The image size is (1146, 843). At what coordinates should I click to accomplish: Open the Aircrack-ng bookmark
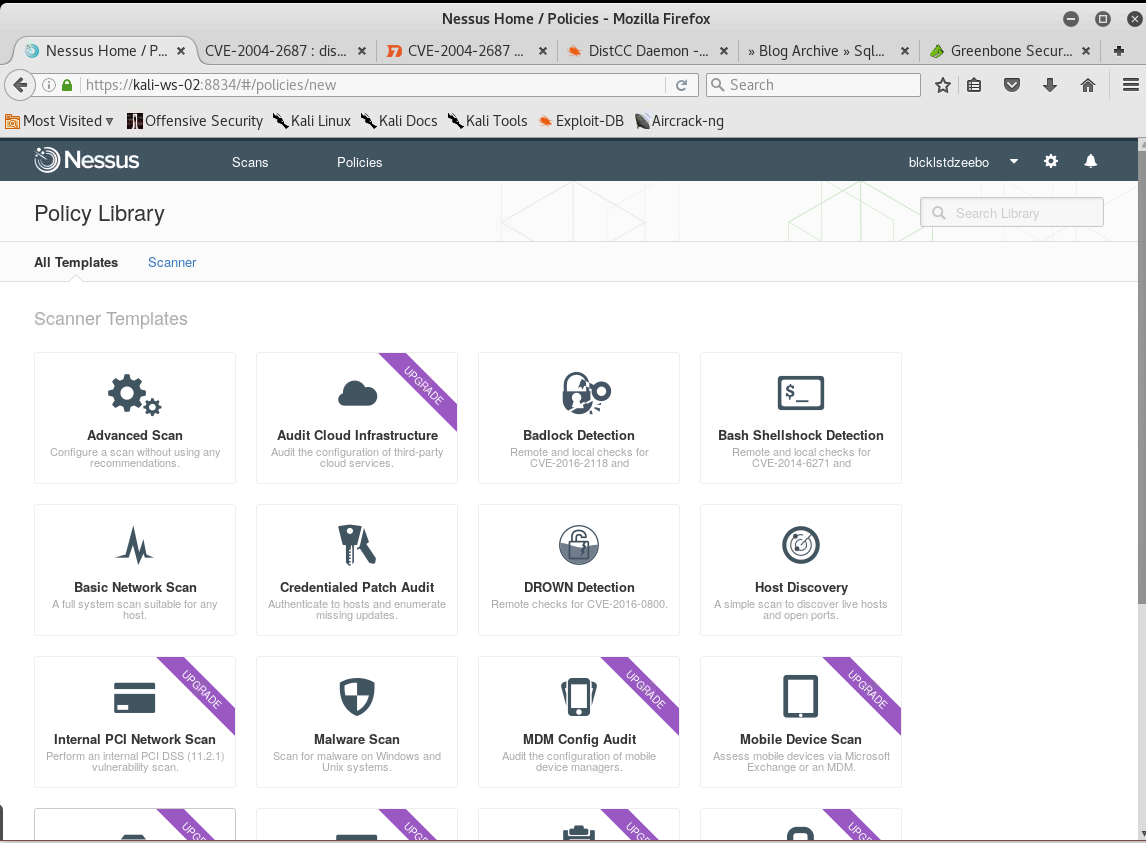click(679, 121)
